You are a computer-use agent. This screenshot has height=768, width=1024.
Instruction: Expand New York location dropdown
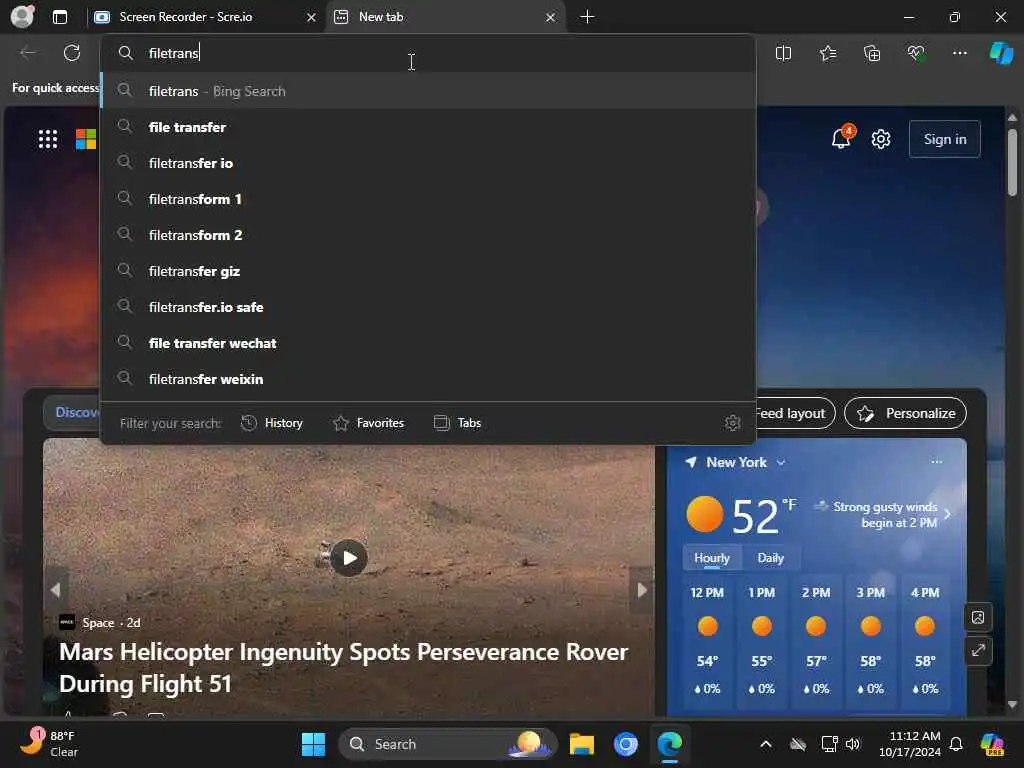coord(781,462)
